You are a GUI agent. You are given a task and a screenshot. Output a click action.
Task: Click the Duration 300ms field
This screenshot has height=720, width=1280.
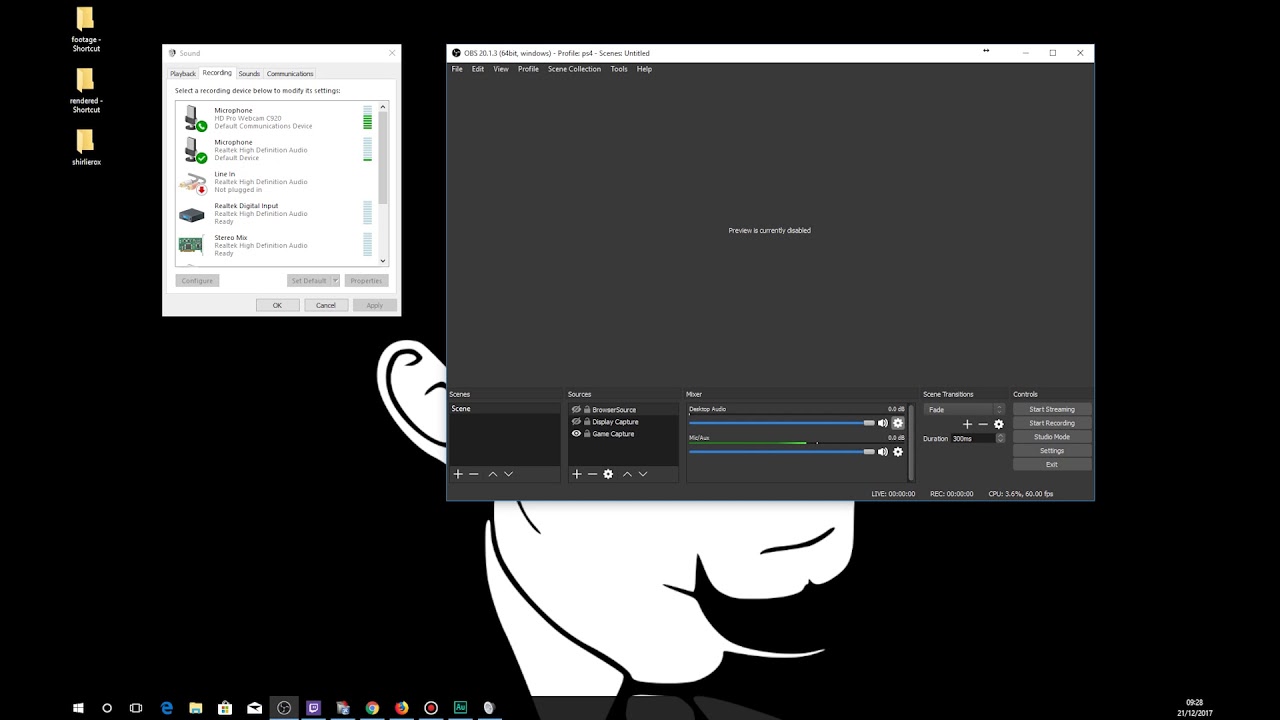coord(972,439)
